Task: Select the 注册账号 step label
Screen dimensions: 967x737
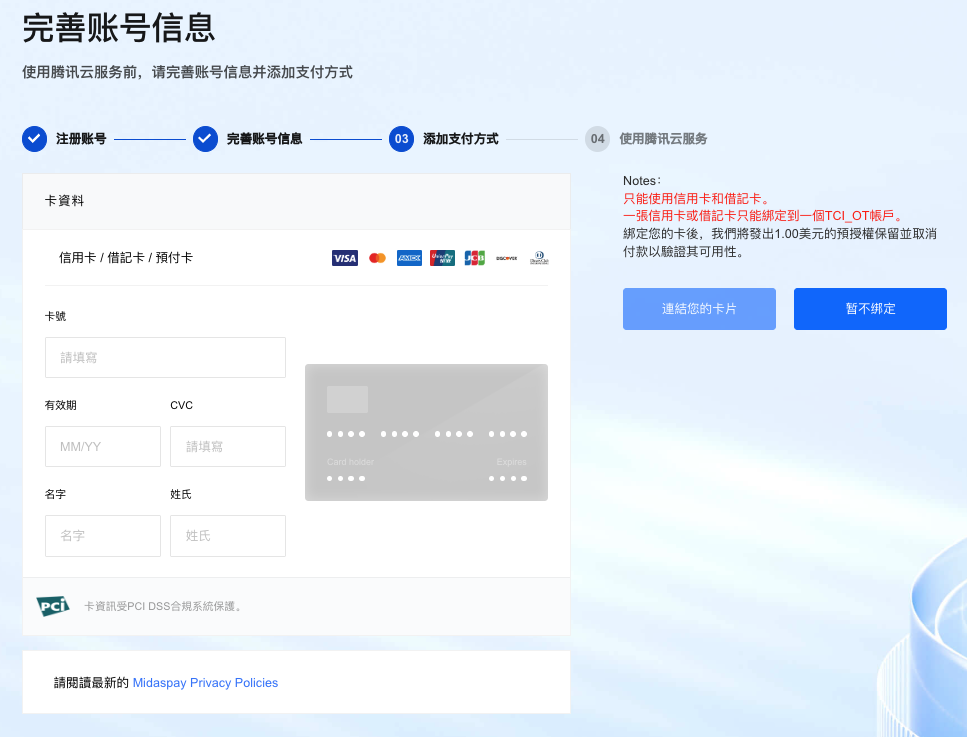Action: pos(81,139)
